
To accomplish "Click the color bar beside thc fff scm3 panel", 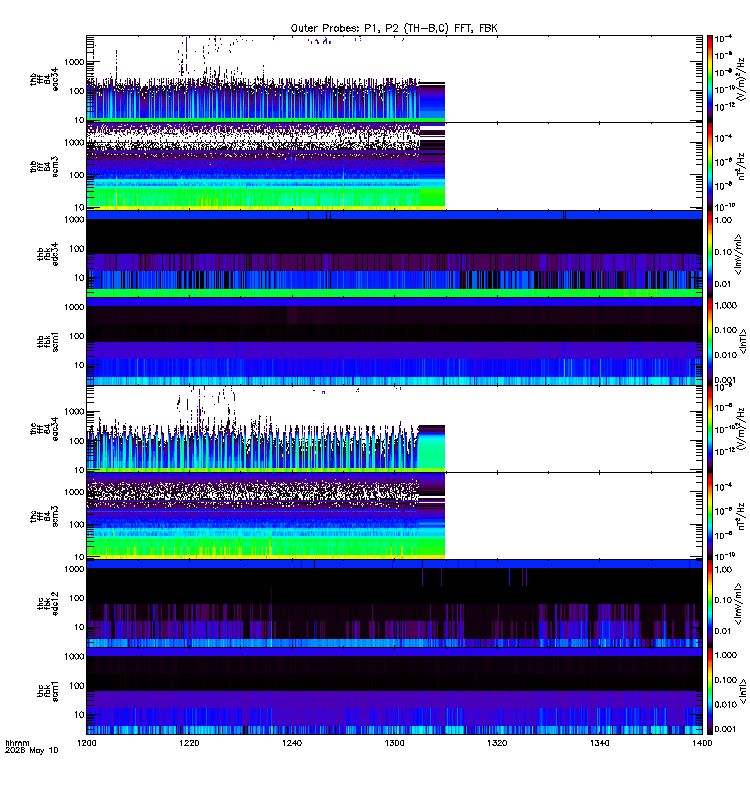I will (709, 516).
